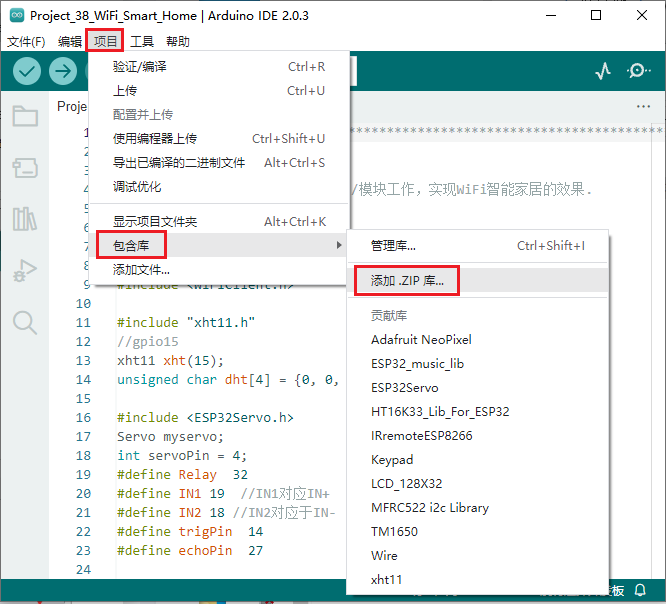Image resolution: width=666 pixels, height=604 pixels.
Task: Open the 文件(F) menu
Action: click(x=26, y=41)
